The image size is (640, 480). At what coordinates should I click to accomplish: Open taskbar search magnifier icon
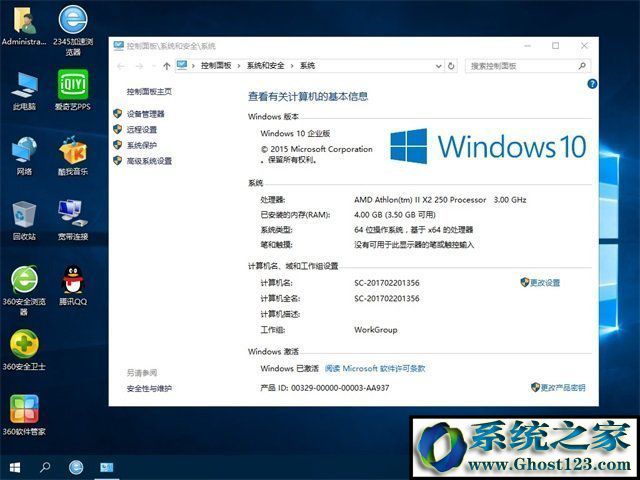tap(45, 467)
